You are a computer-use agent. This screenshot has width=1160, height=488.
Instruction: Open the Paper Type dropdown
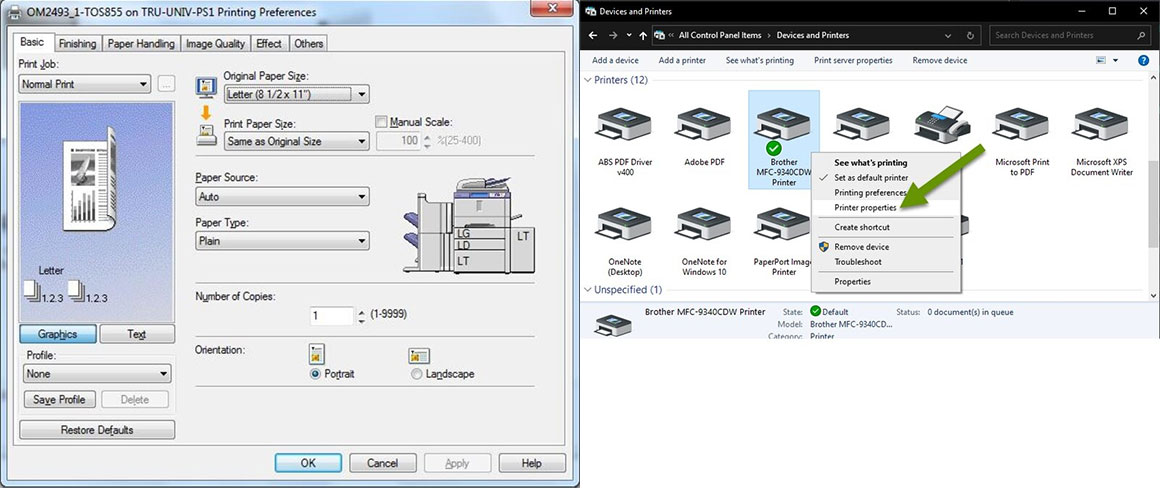[283, 240]
